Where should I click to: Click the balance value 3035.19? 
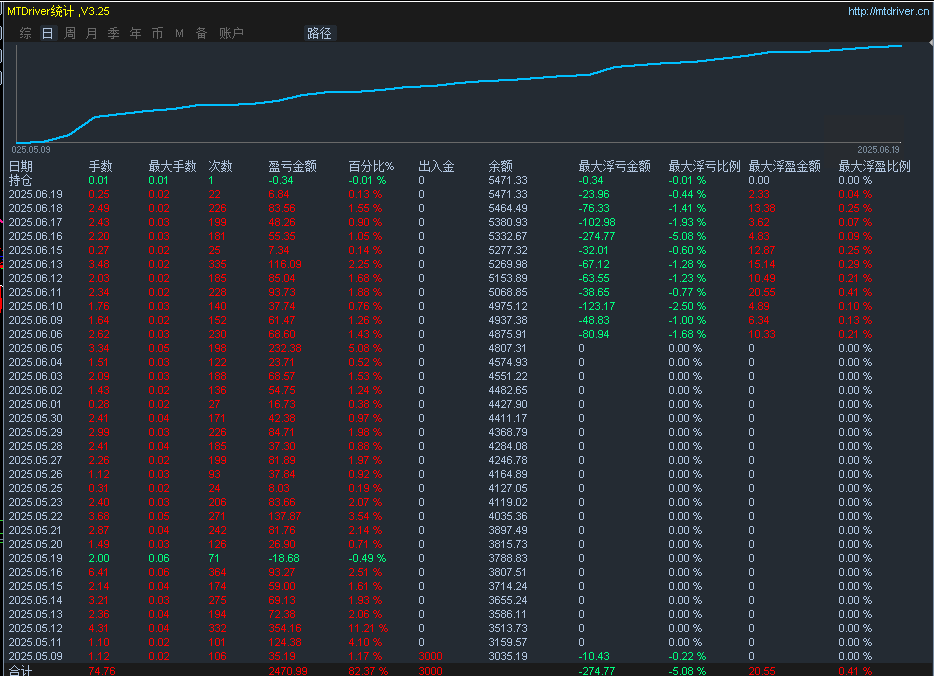(508, 656)
